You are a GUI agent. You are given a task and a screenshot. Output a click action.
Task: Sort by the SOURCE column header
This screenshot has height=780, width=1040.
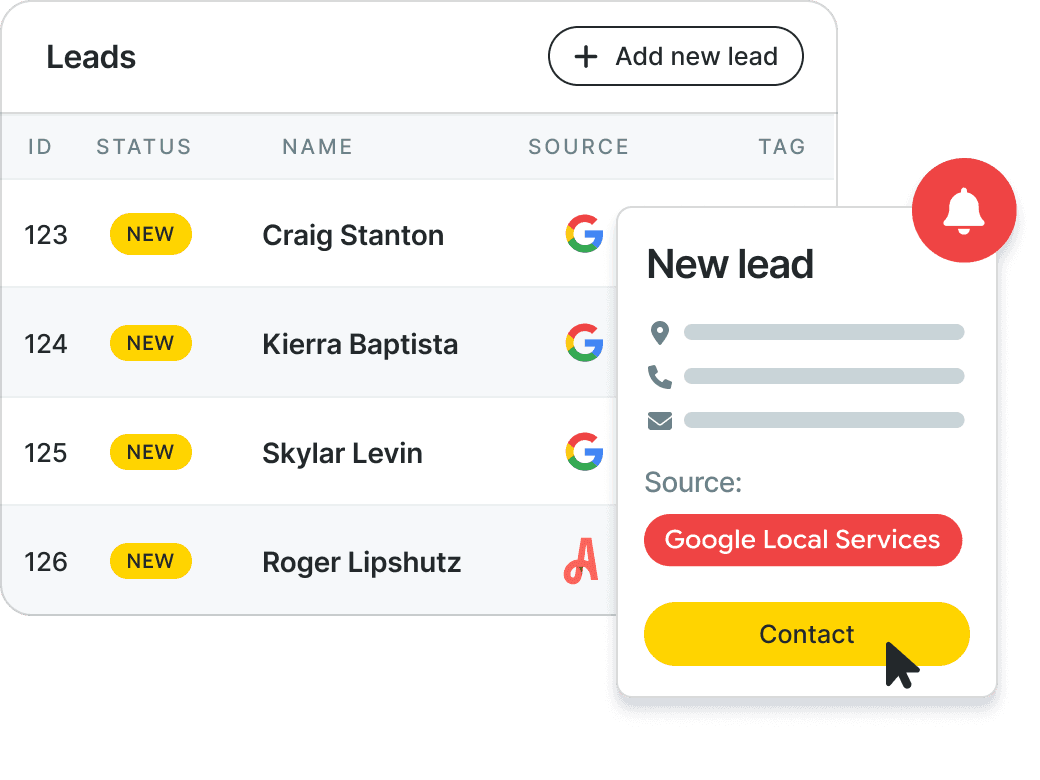(578, 147)
